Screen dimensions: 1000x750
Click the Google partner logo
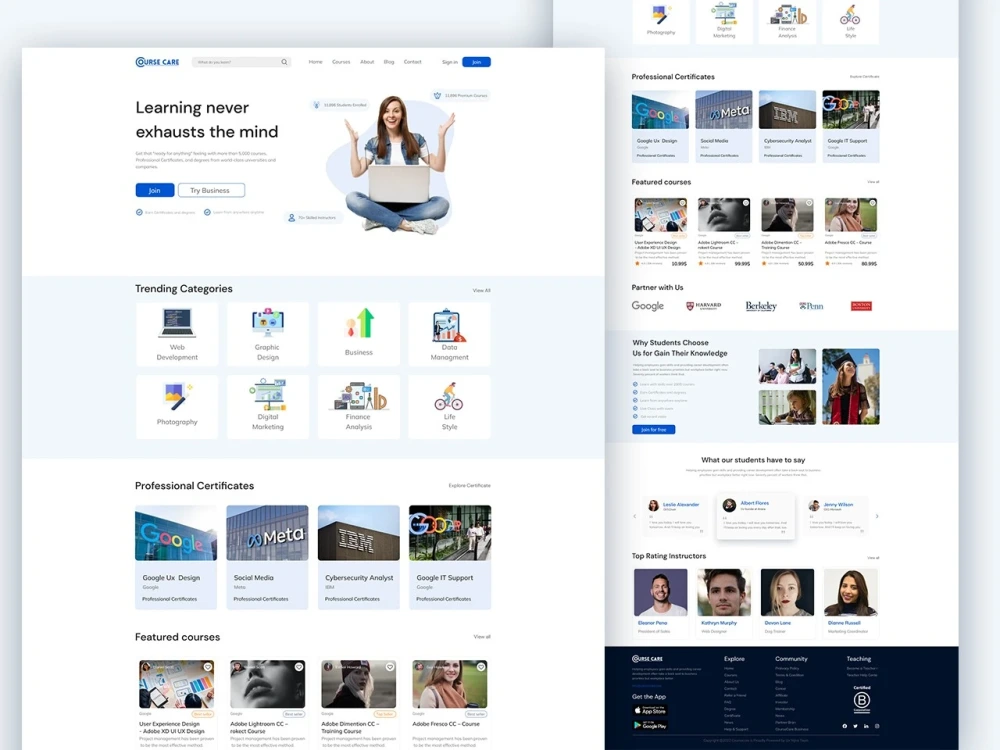[x=647, y=306]
